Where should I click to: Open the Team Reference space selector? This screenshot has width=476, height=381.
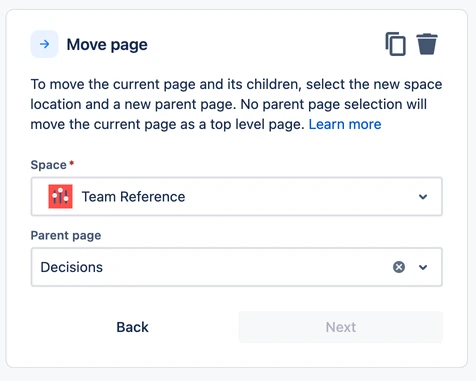click(x=237, y=197)
